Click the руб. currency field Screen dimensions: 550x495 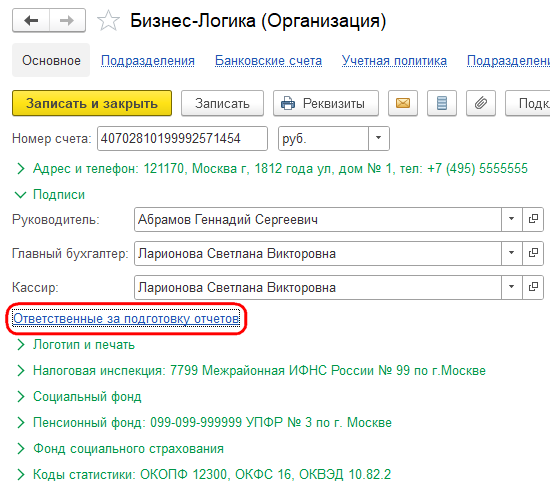323,138
